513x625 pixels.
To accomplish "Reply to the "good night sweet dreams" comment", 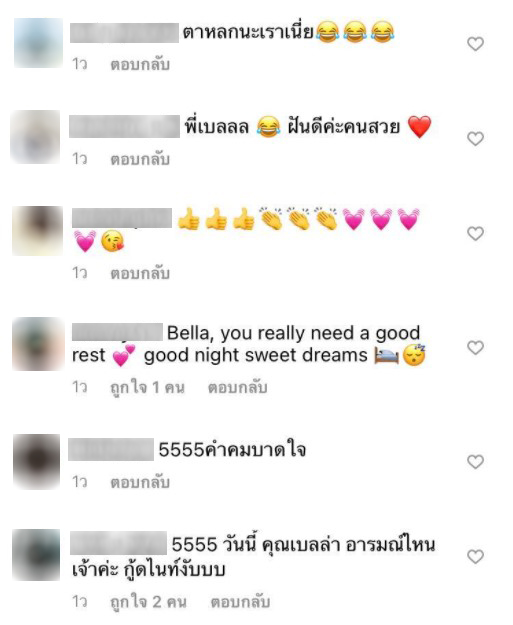I will [237, 387].
